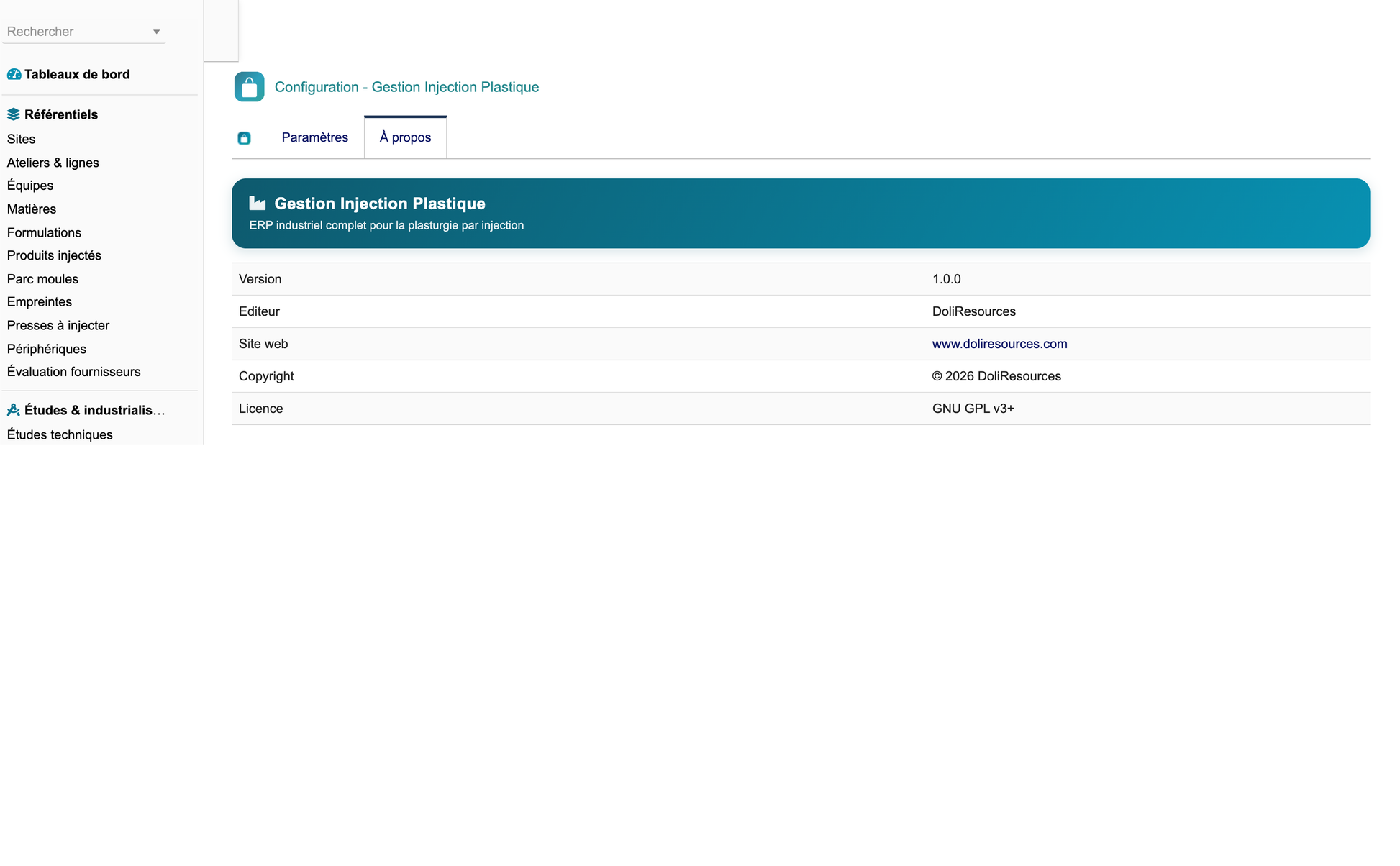1400x866 pixels.
Task: Click the small module icon before Paramètres tab
Action: (244, 138)
